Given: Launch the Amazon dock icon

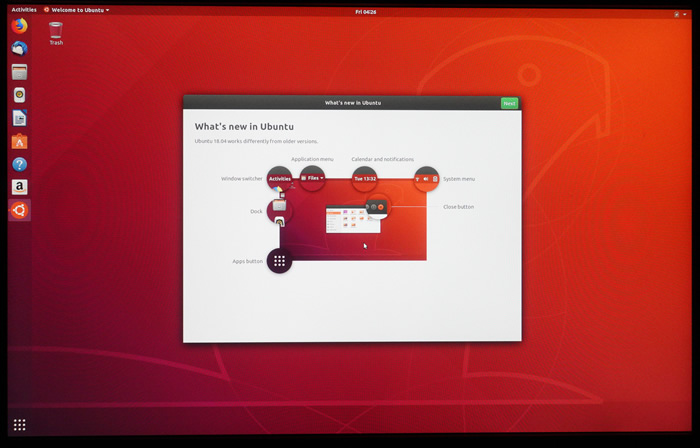Looking at the screenshot, I should 19,187.
